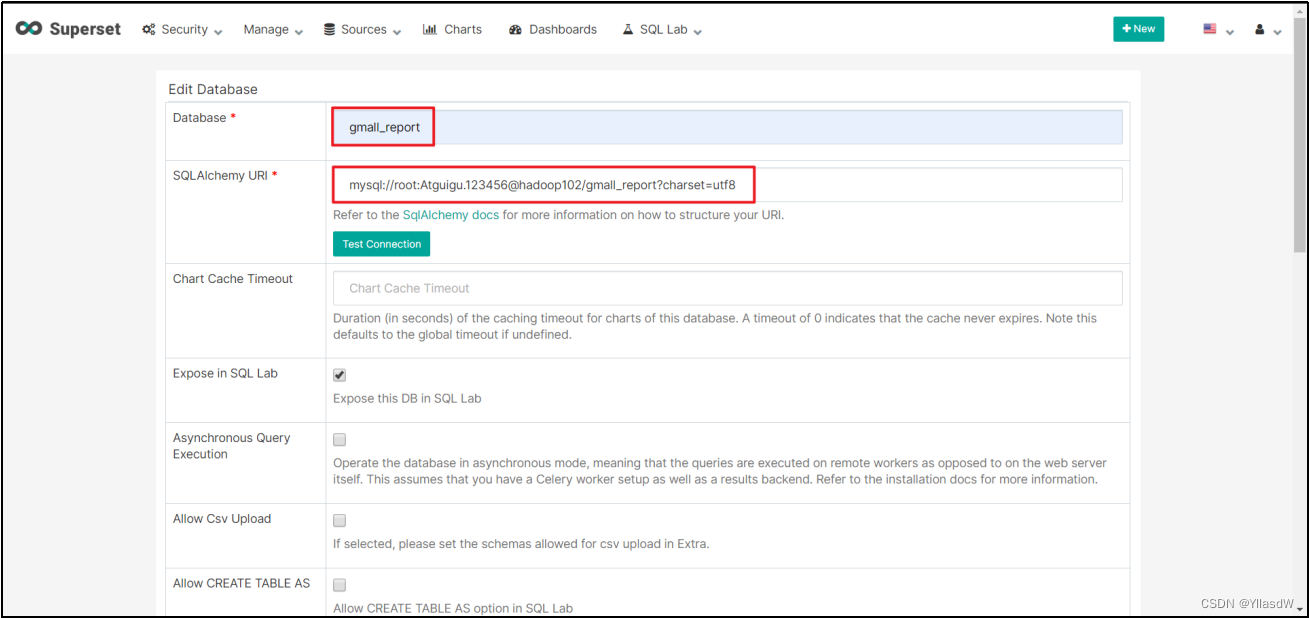This screenshot has width=1309, height=618.
Task: Click the Dashboards gauge icon
Action: (x=516, y=30)
